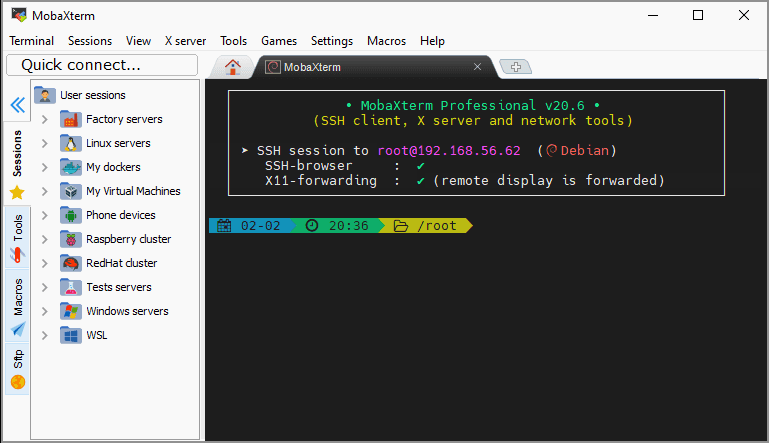This screenshot has height=443, width=769.
Task: Expand the My Virtual Machines node
Action: tap(45, 191)
